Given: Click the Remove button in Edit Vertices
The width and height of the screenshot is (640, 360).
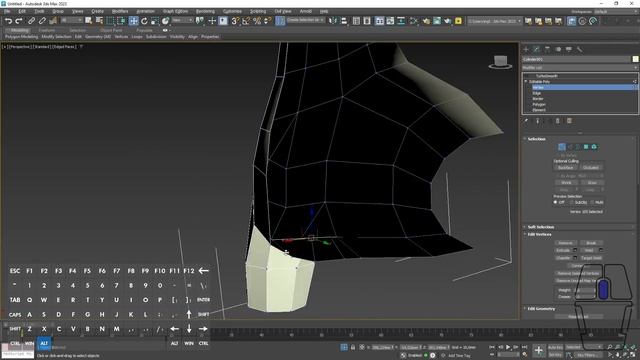Looking at the screenshot, I should (565, 243).
